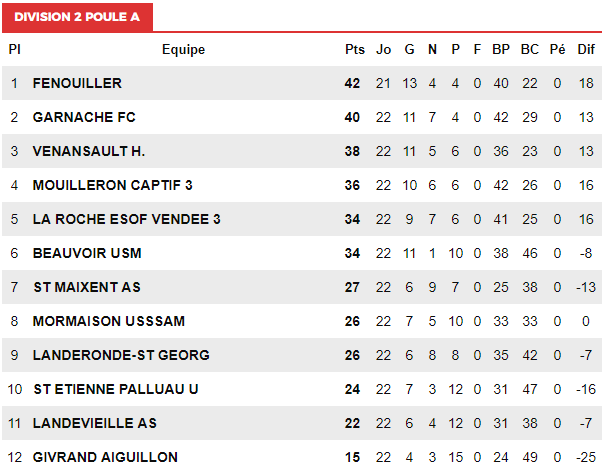This screenshot has width=605, height=474.
Task: Click the BP column header
Action: tap(501, 49)
